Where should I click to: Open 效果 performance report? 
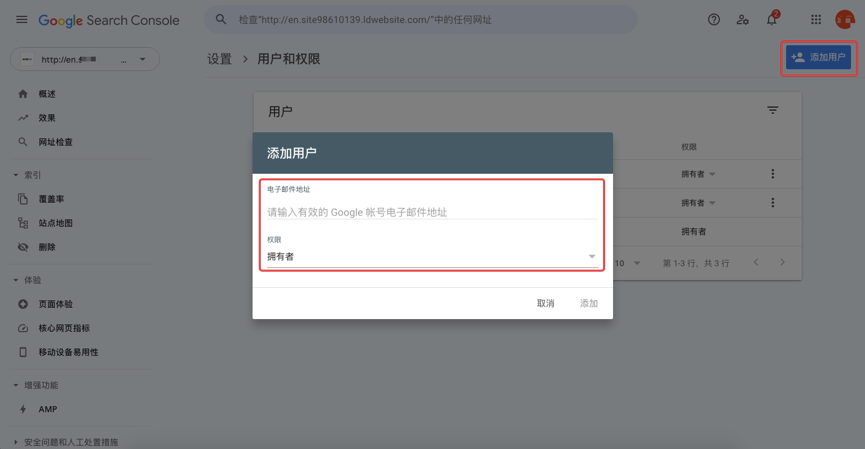click(x=47, y=118)
